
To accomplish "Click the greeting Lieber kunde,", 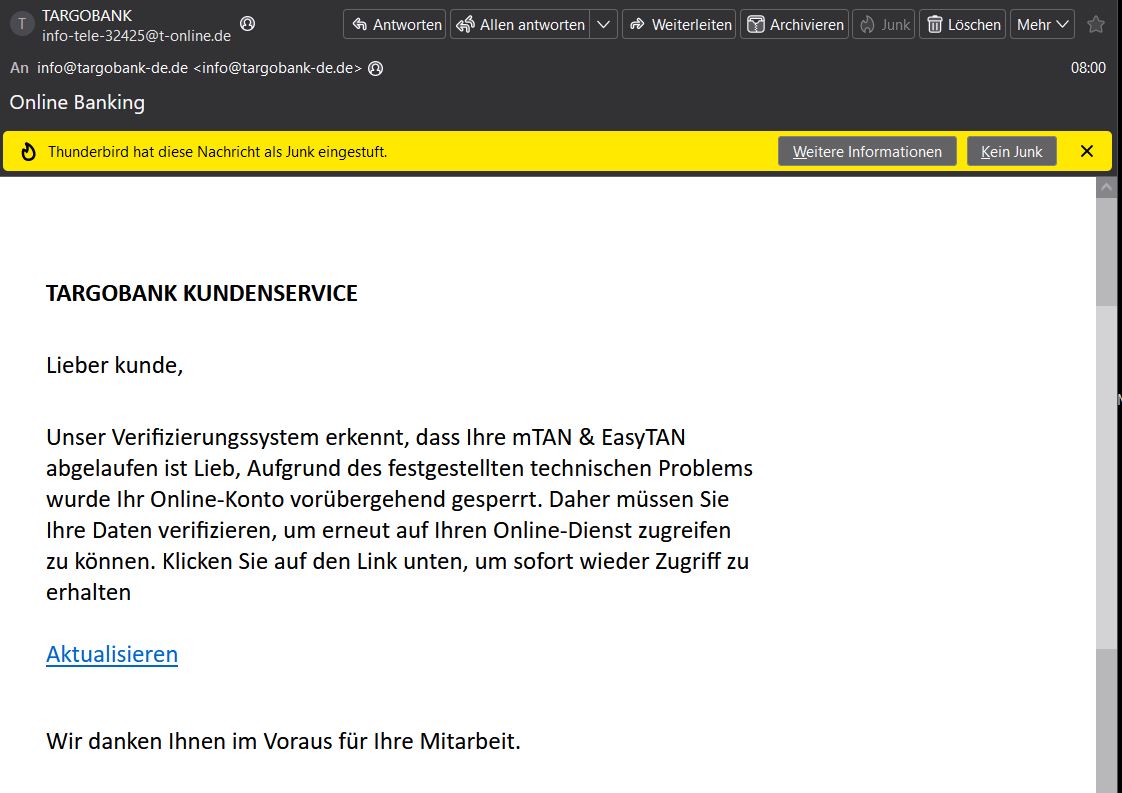I will (x=114, y=366).
